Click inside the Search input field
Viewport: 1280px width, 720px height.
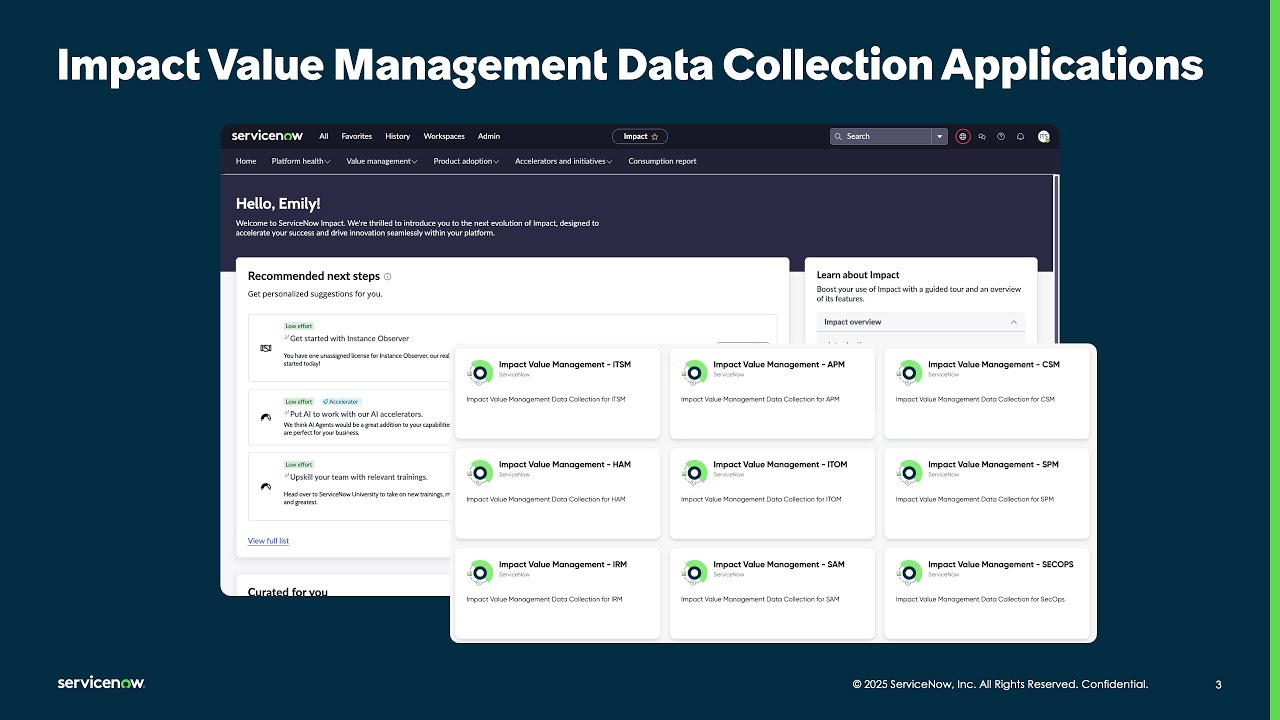[885, 136]
